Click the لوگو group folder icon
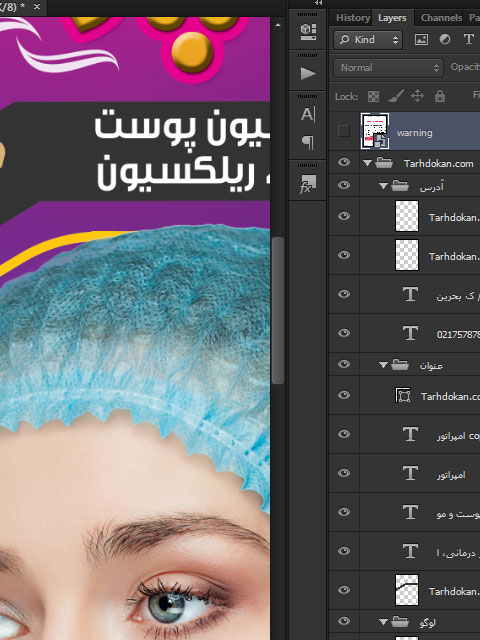Screen dimensions: 480x640 tap(400, 622)
